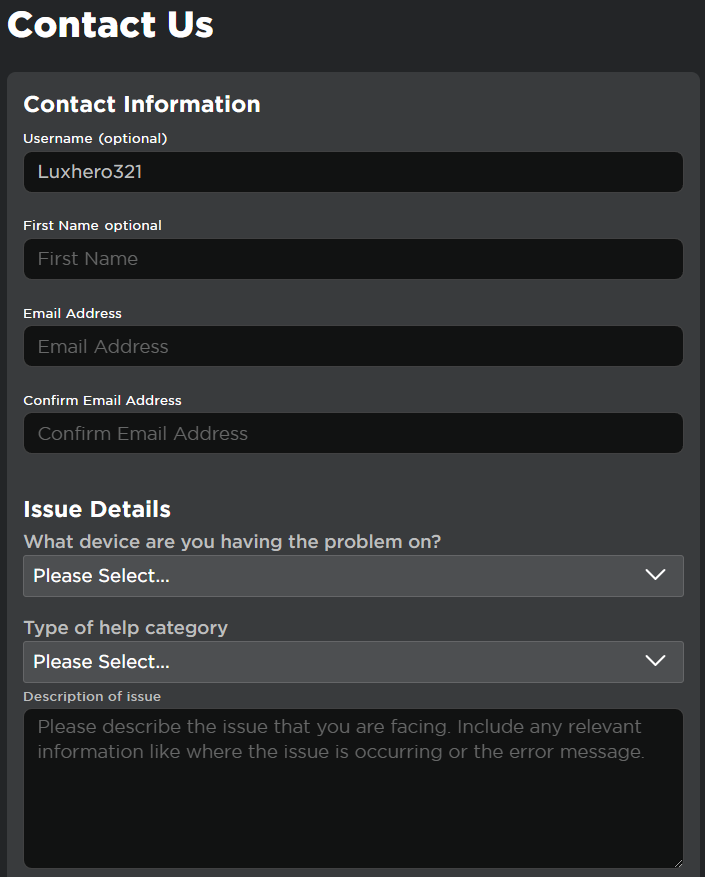Click the "What device are you having the problem on?" label
705x877 pixels.
tap(232, 542)
